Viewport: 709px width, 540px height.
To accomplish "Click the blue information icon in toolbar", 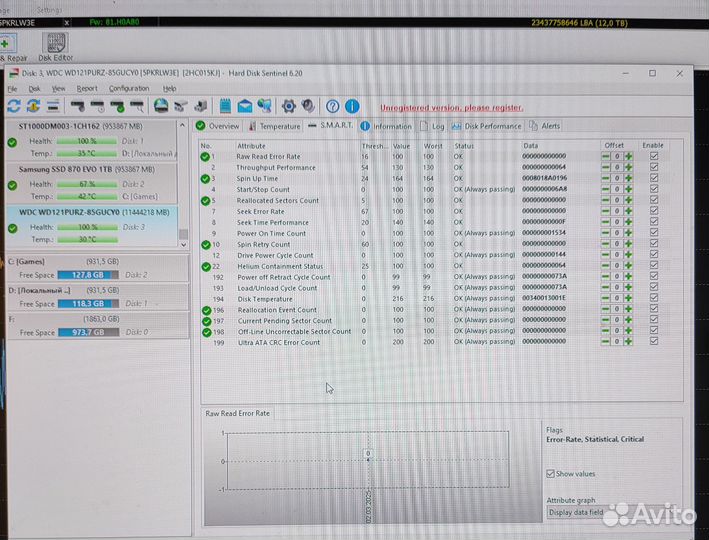I will [x=352, y=106].
